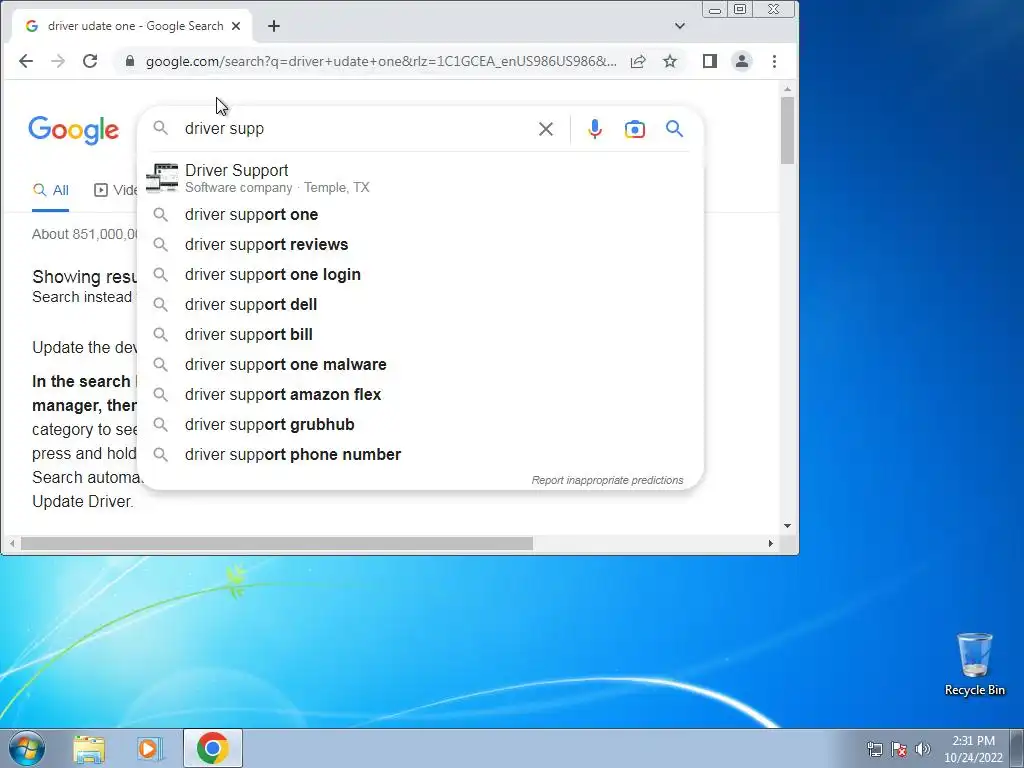Click the browser forward arrow
The image size is (1024, 768).
click(57, 61)
